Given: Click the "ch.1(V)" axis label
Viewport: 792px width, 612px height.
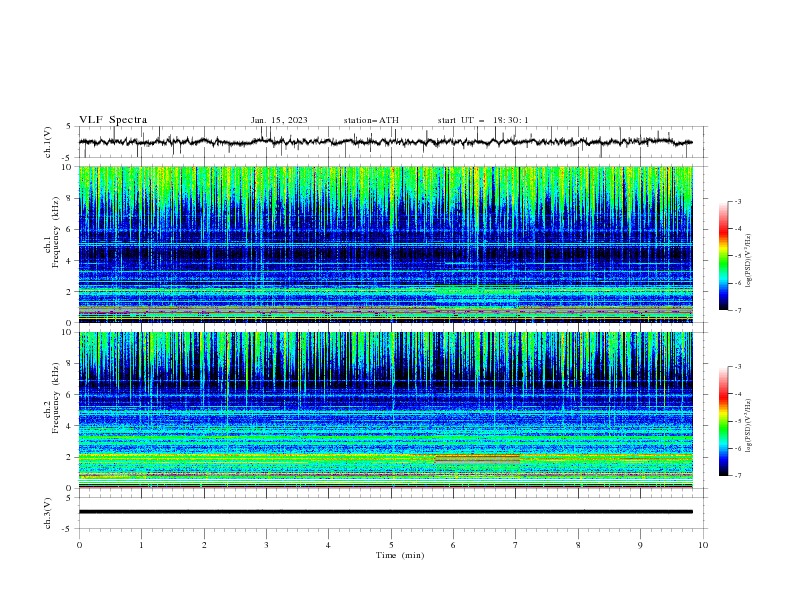Looking at the screenshot, I should [x=48, y=142].
